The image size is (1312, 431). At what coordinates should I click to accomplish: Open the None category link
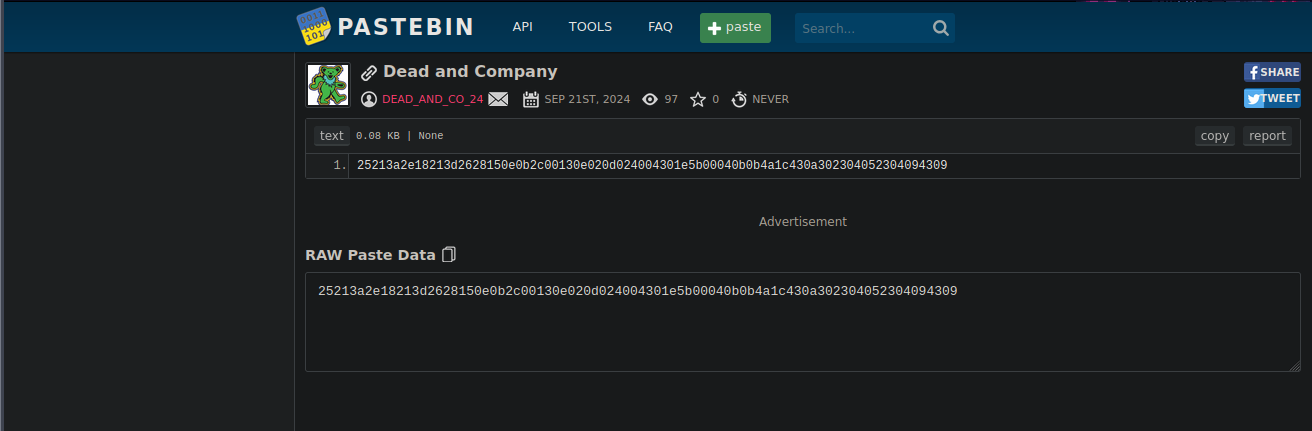click(431, 136)
